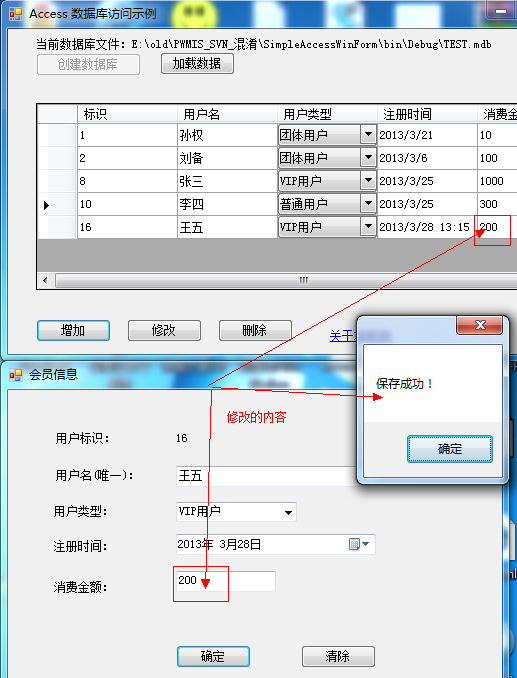Select the 王五 cell in the grid
The image size is (517, 678).
click(227, 227)
